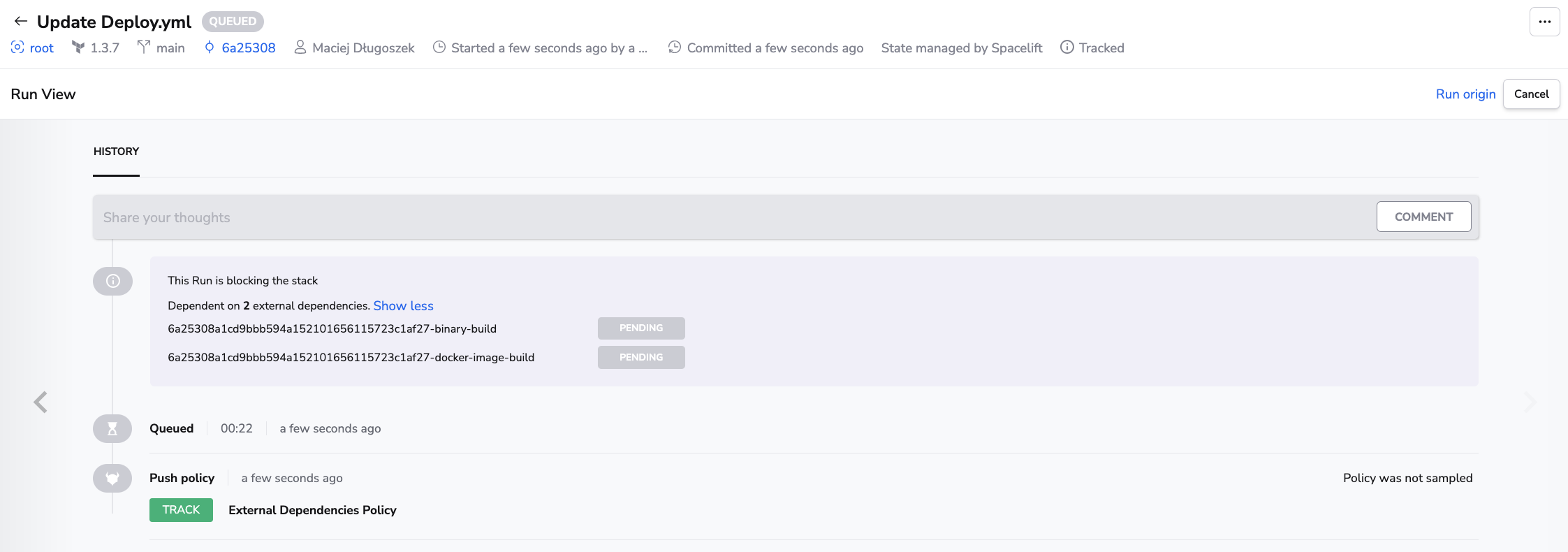Switch to the HISTORY tab
This screenshot has width=1568, height=552.
pos(116,152)
